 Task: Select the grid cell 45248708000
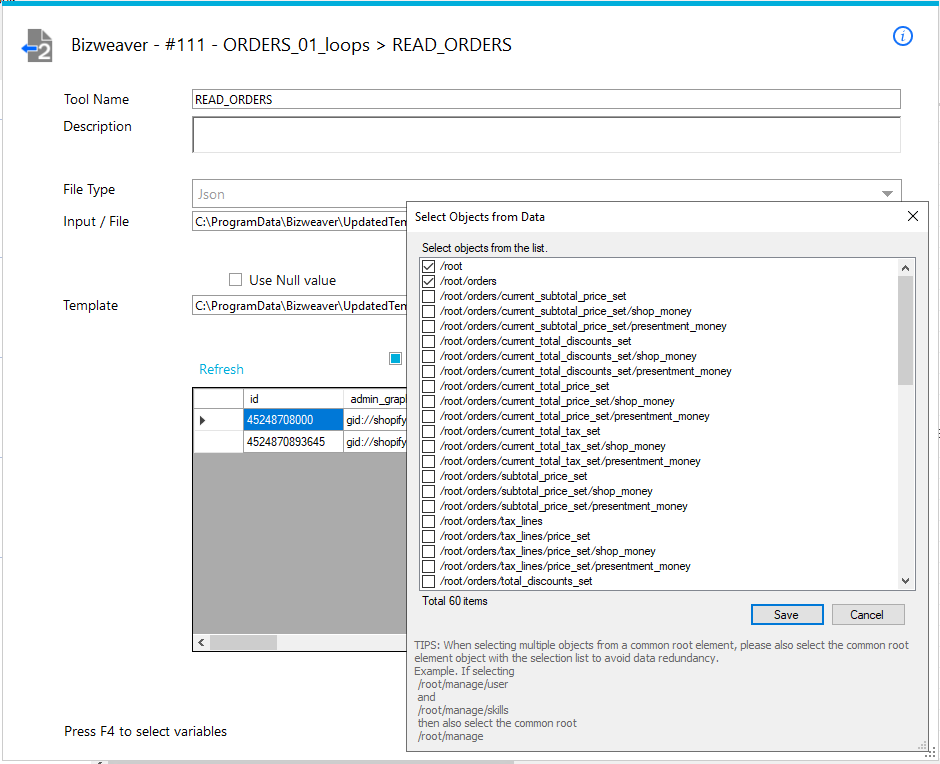point(293,420)
